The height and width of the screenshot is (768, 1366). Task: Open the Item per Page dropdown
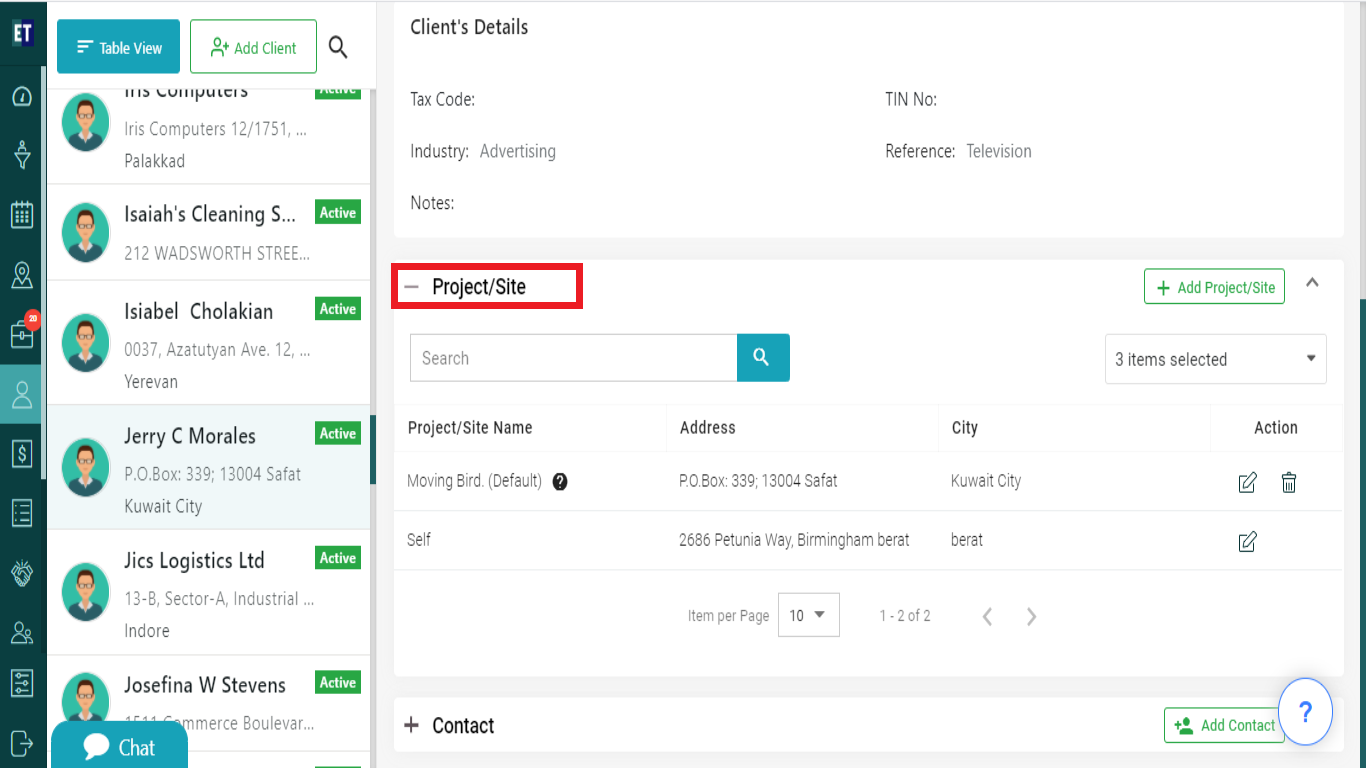[x=808, y=615]
